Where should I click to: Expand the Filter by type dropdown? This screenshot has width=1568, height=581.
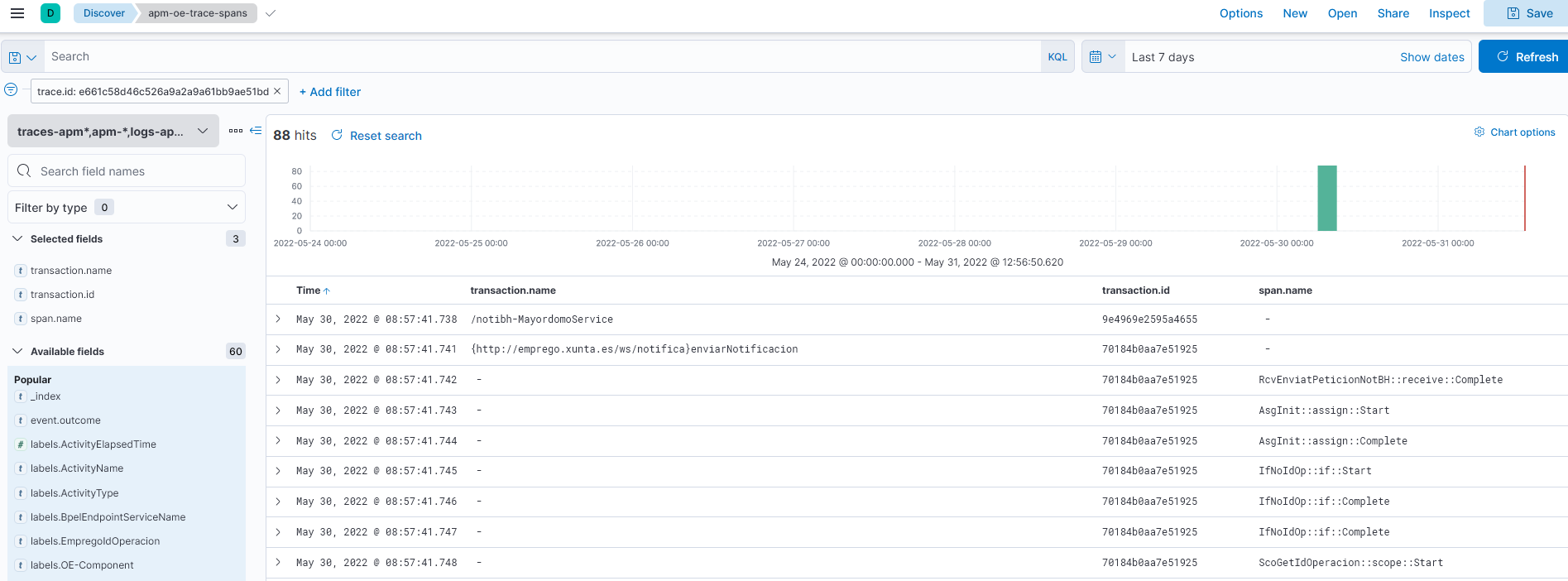[127, 207]
